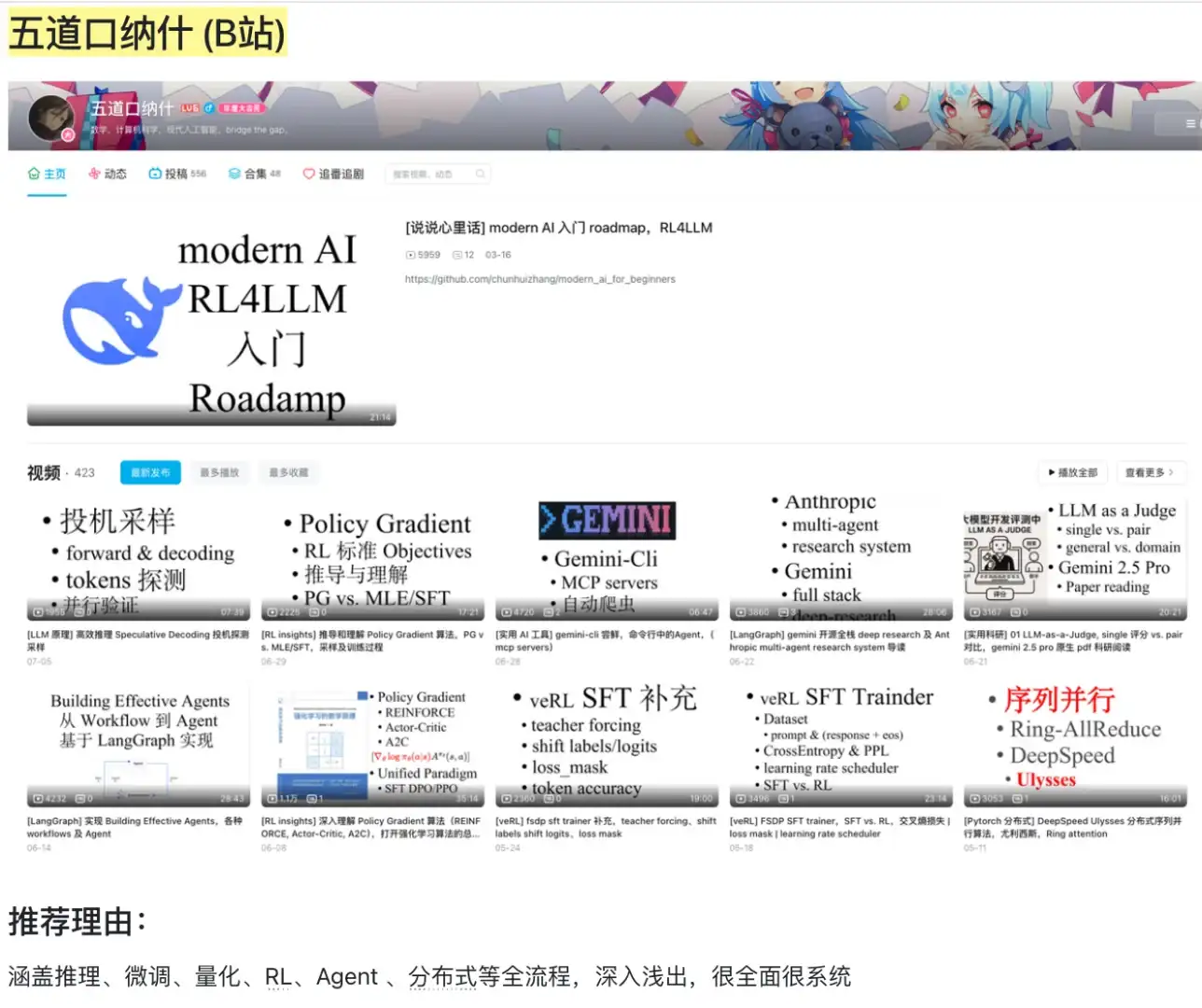Click the 投稿 TV-shaped submissions icon
This screenshot has height=1008, width=1202.
coord(154,174)
